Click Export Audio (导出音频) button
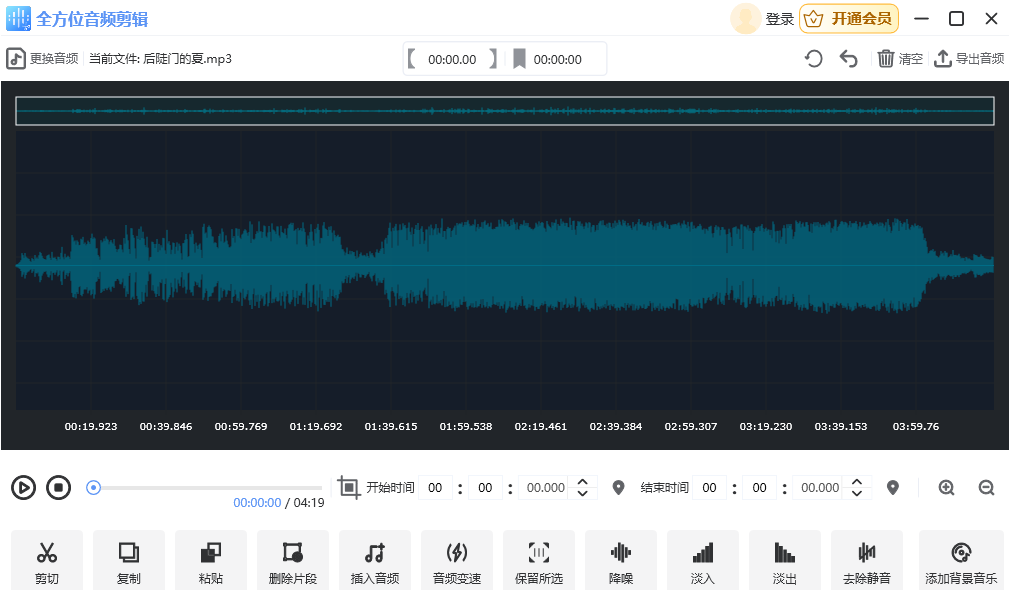Screen dimensions: 1009x590 tap(969, 59)
